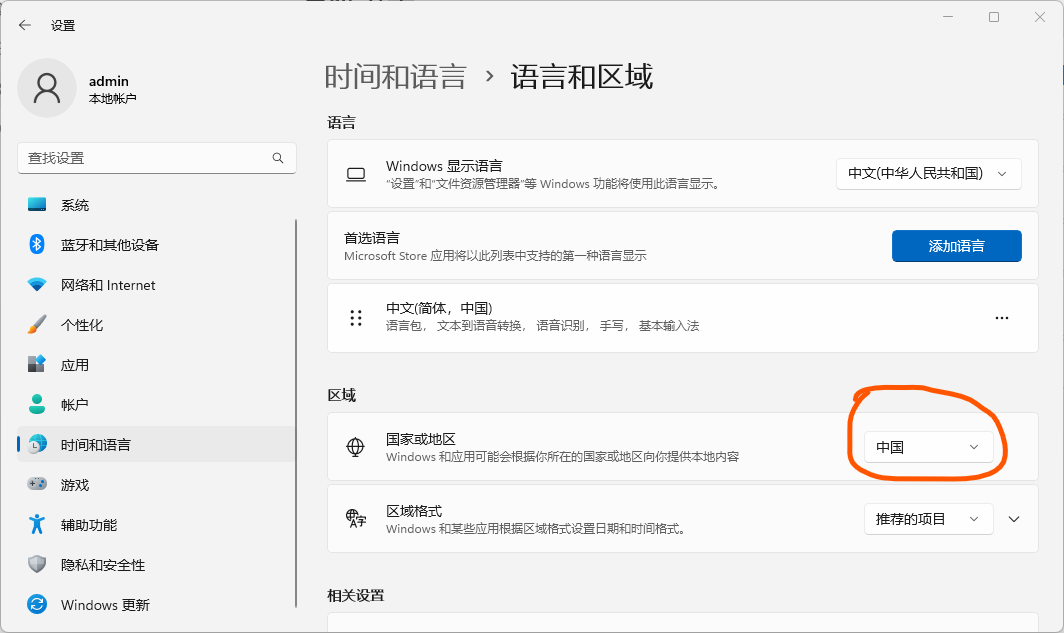Viewport: 1064px width, 633px height.
Task: Click the 游戏 controller icon
Action: 37,484
